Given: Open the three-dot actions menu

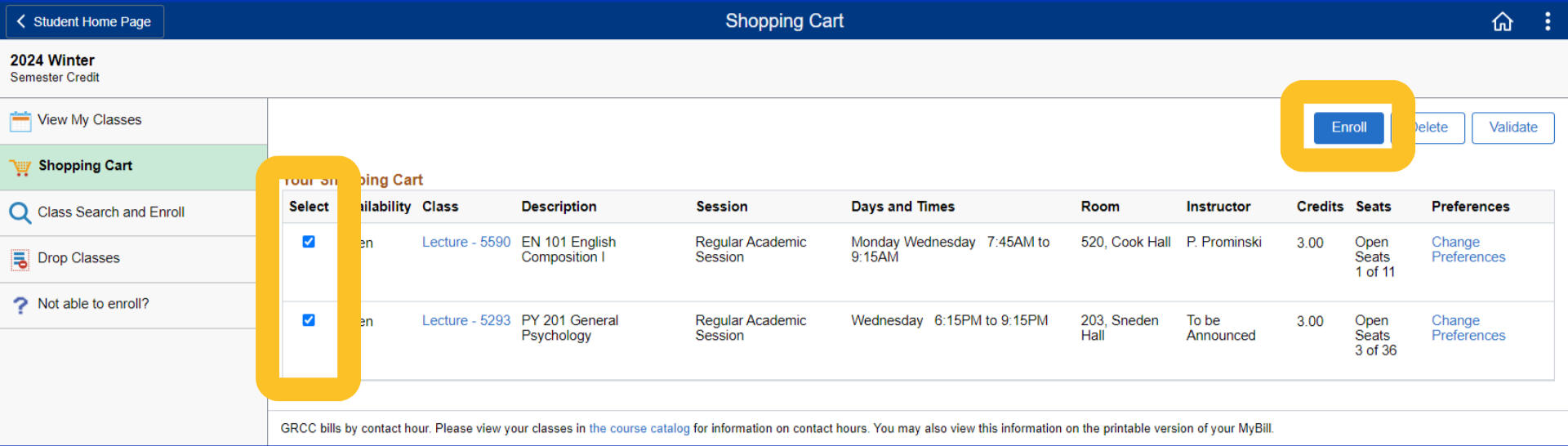Looking at the screenshot, I should pyautogui.click(x=1547, y=21).
